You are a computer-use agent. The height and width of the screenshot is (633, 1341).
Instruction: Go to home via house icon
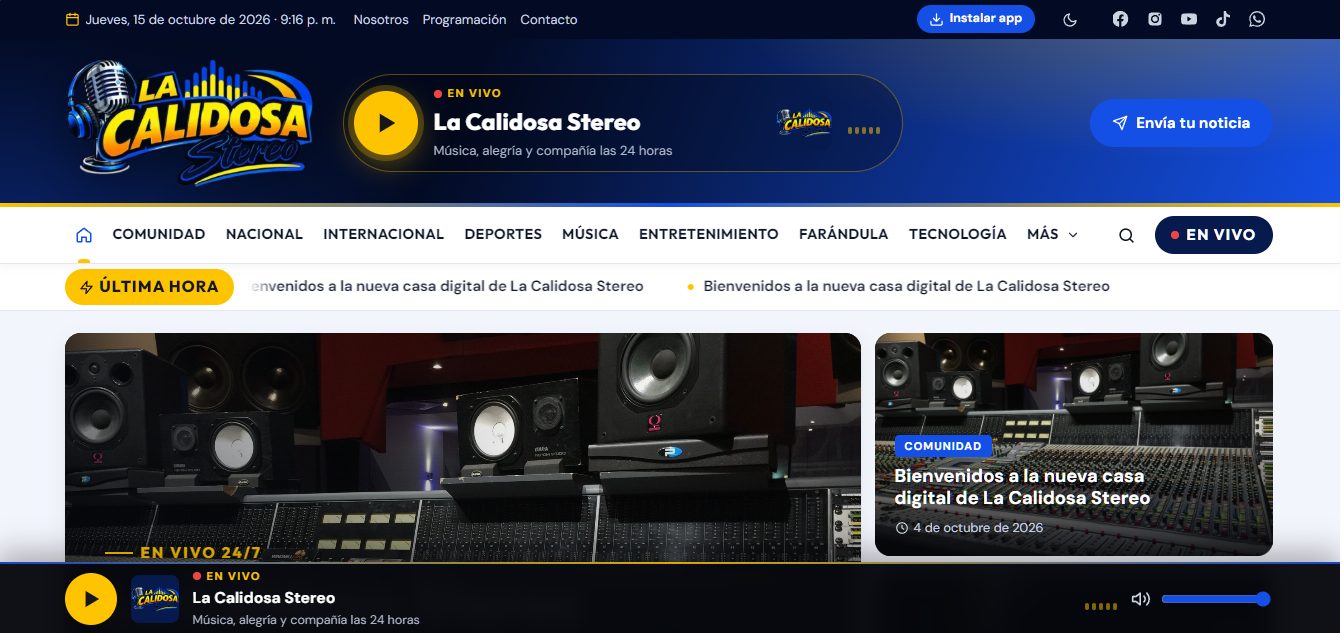(x=84, y=235)
